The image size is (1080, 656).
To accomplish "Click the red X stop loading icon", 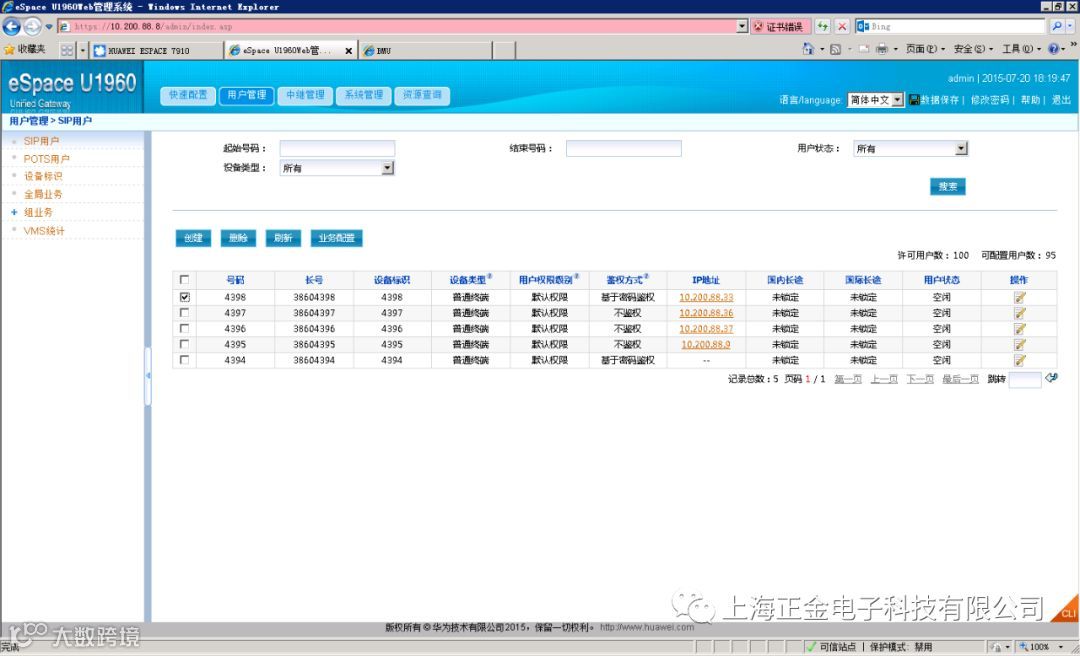I will coord(842,27).
